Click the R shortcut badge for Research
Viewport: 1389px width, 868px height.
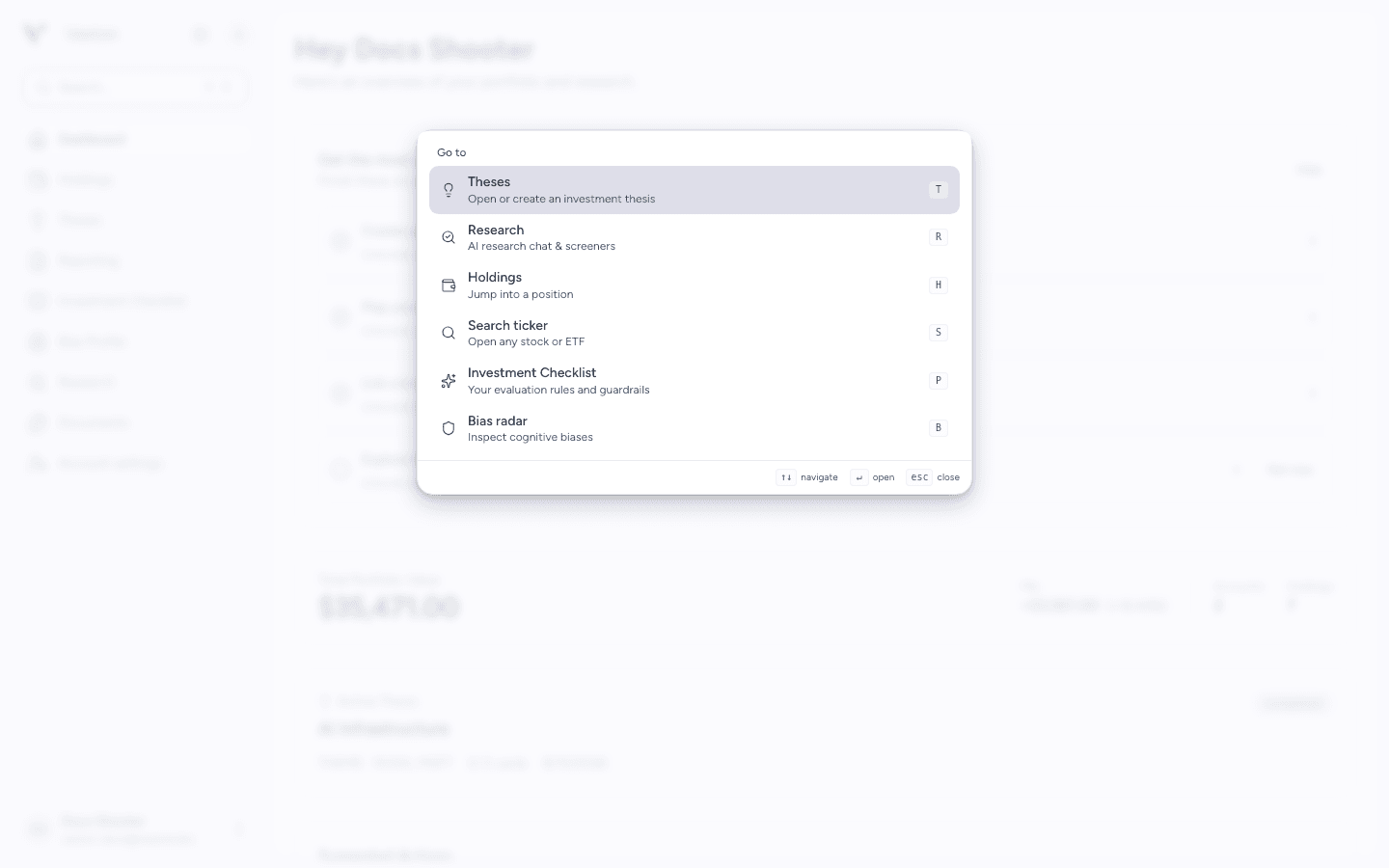(939, 237)
